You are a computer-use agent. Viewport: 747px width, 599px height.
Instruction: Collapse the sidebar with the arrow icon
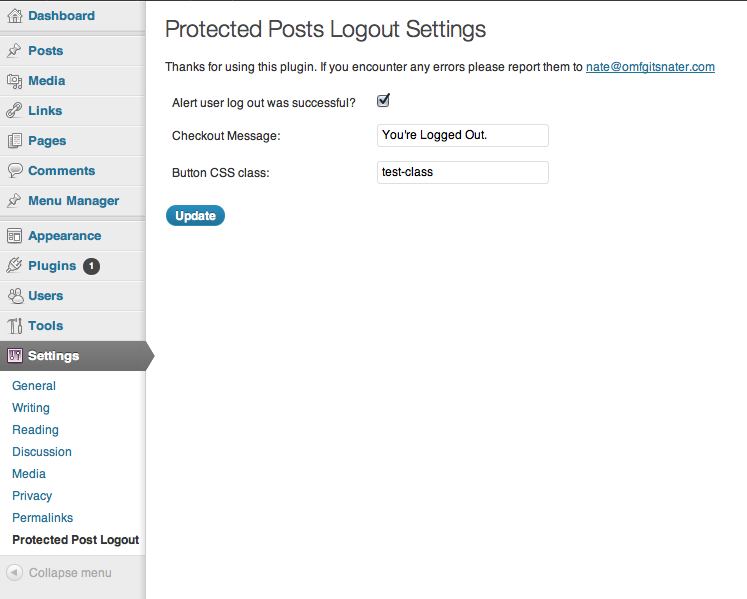[x=14, y=572]
